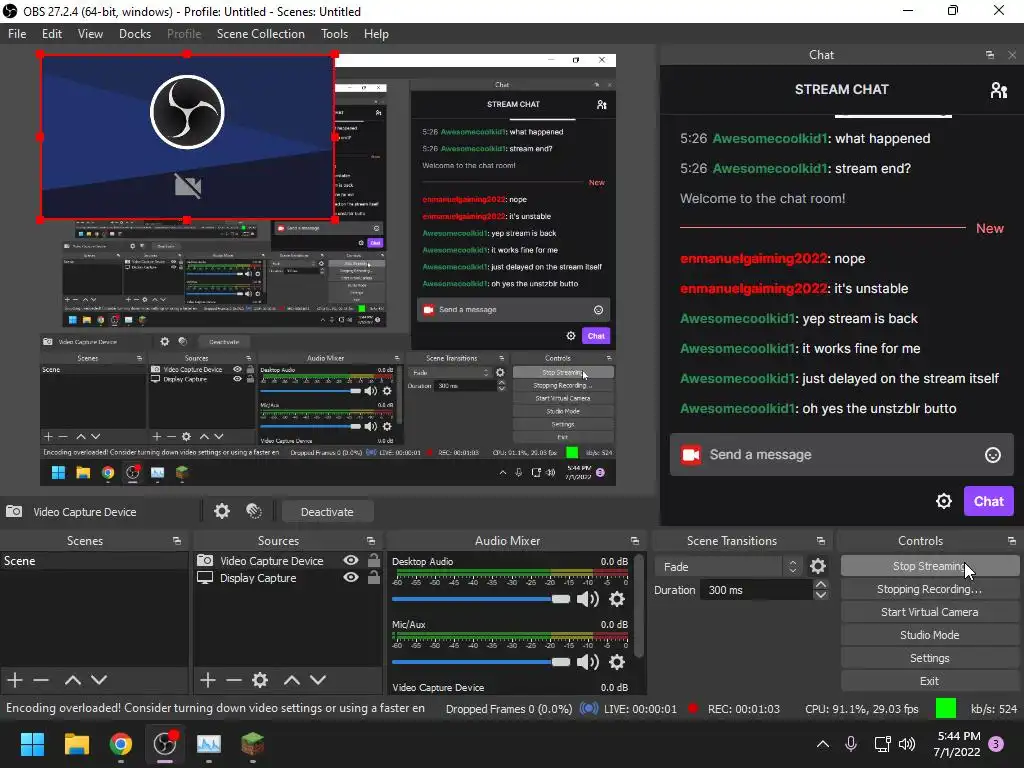Viewport: 1024px width, 768px height.
Task: Open the Edit menu
Action: pos(52,34)
